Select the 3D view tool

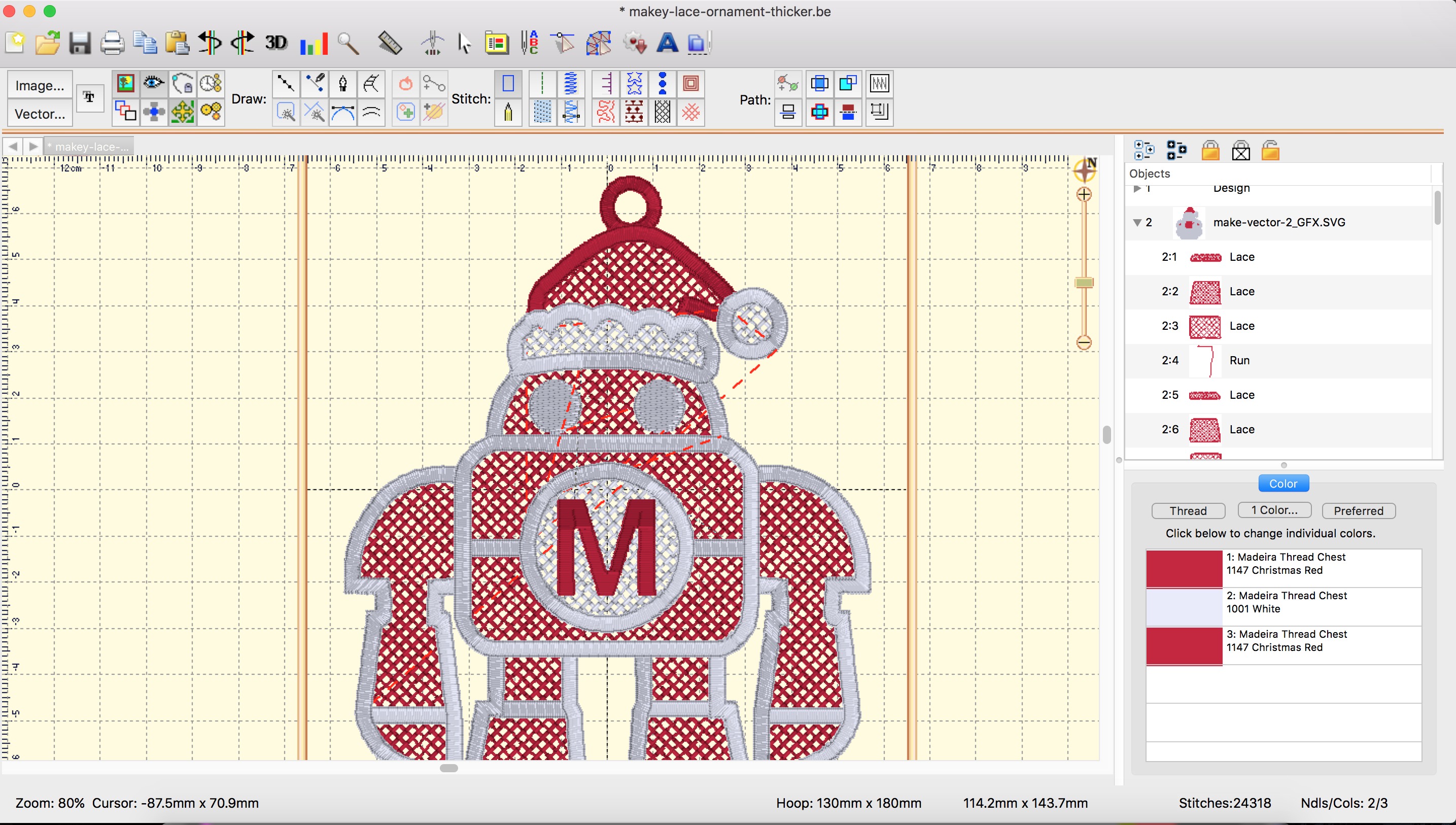tap(277, 42)
